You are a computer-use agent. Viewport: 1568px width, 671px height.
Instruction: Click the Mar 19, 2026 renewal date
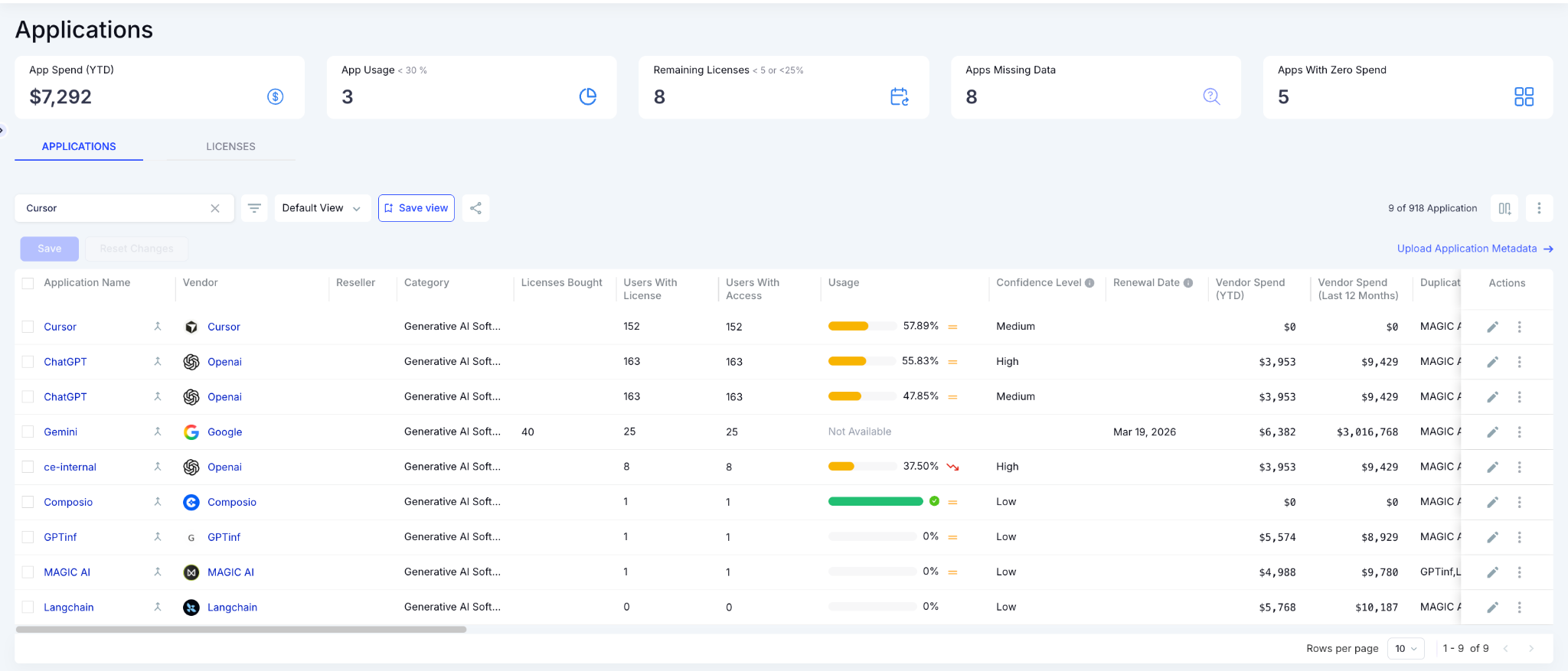click(1145, 432)
